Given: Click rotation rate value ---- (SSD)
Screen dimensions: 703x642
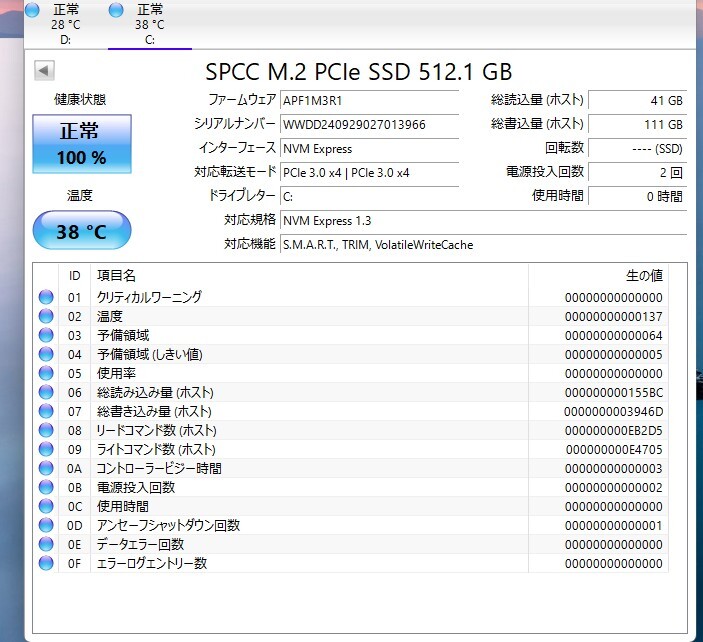Looking at the screenshot, I should (x=637, y=148).
